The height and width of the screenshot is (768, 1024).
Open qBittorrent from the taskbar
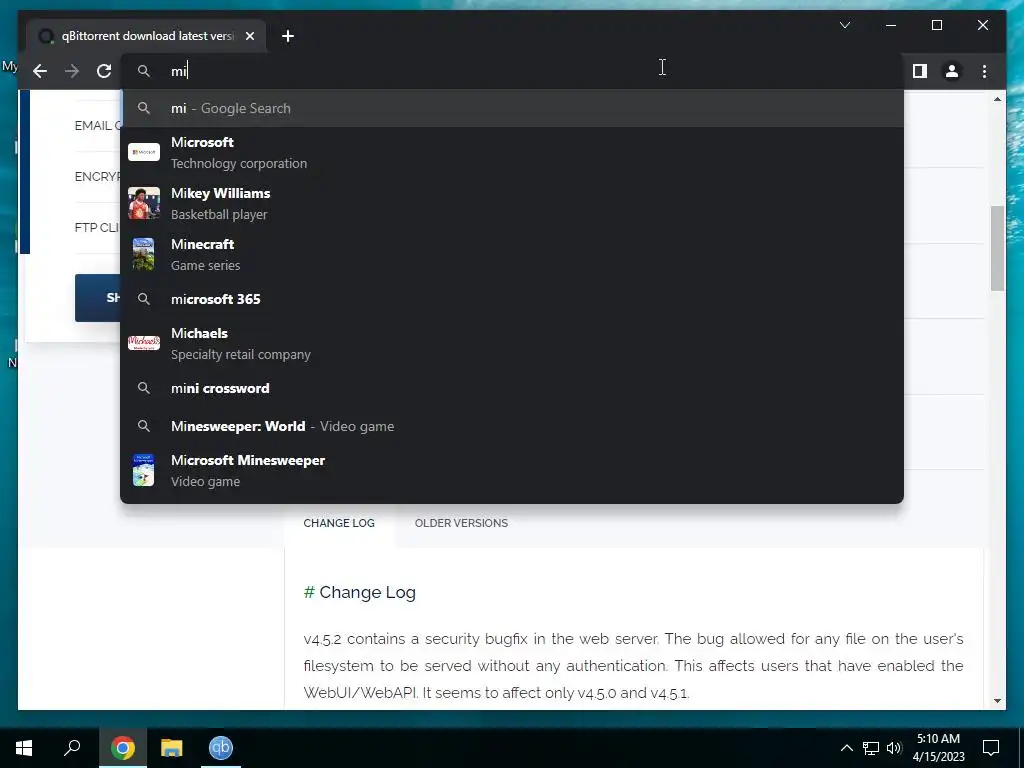pos(221,748)
